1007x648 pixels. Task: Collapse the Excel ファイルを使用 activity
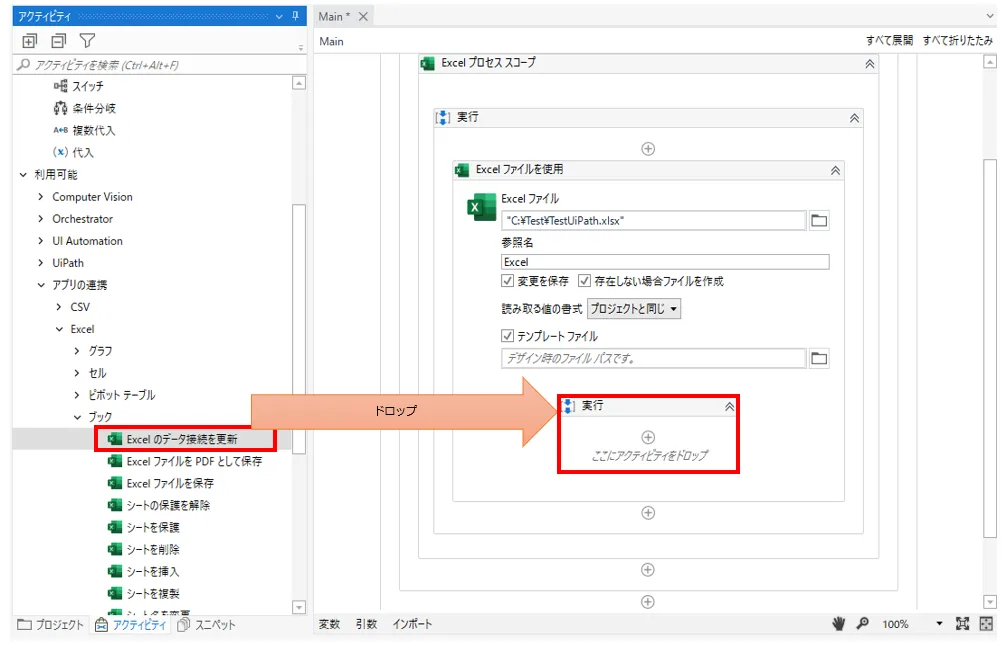[835, 171]
